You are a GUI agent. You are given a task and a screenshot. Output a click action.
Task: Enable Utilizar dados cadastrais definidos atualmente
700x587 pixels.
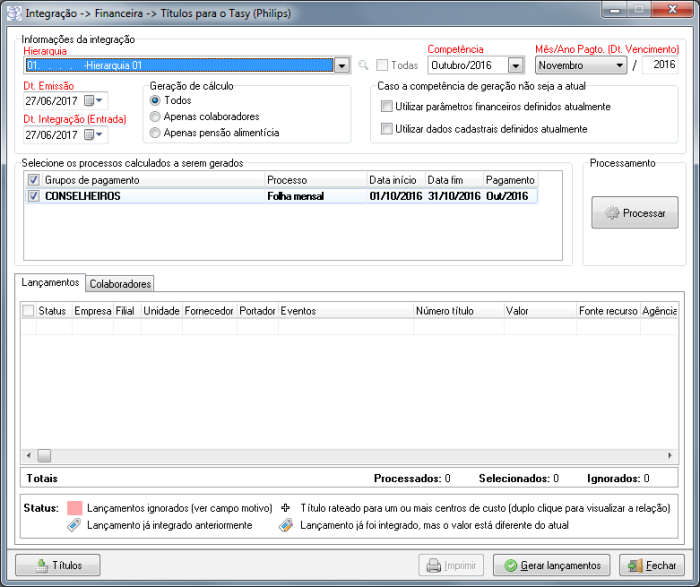click(387, 129)
